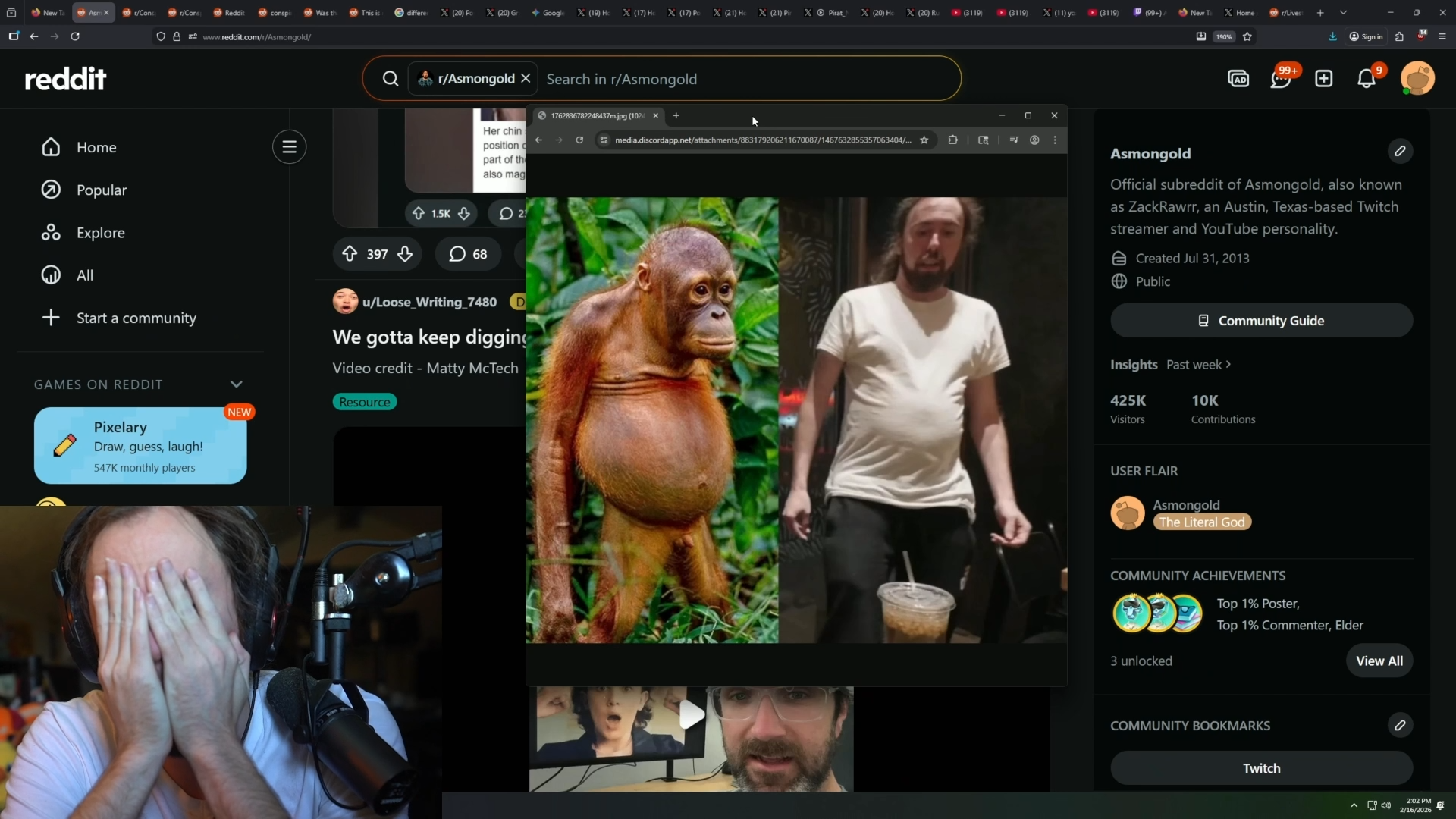This screenshot has width=1456, height=819.
Task: Click View All achievements button
Action: pos(1379,661)
